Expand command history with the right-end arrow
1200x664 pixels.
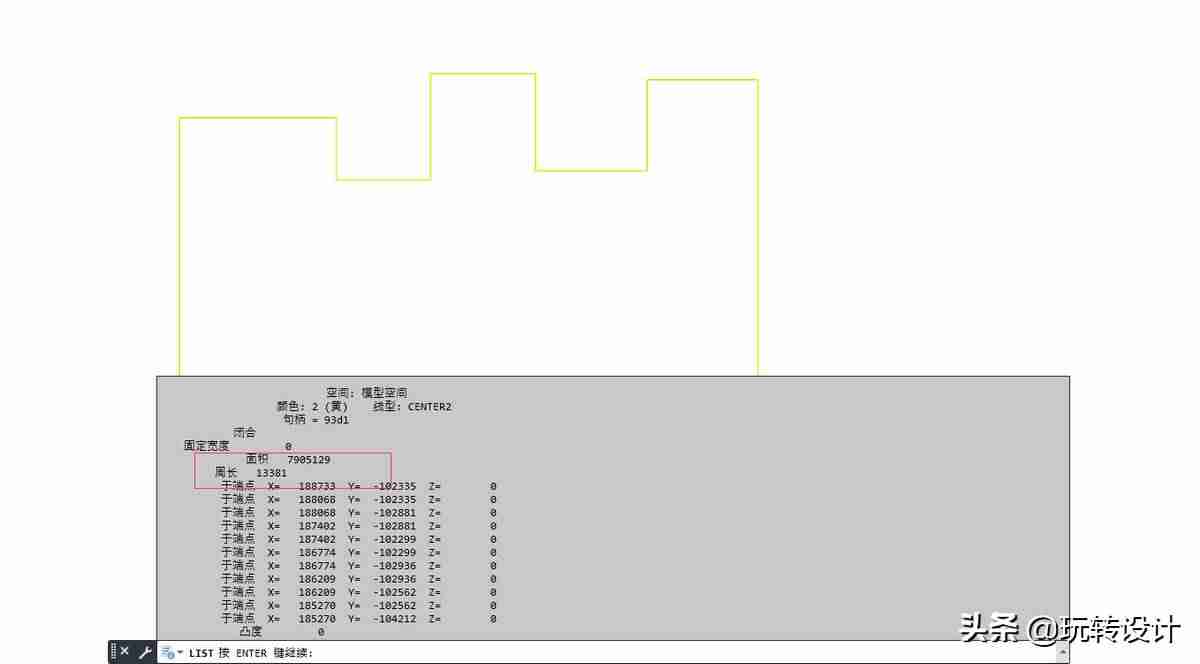[1062, 653]
